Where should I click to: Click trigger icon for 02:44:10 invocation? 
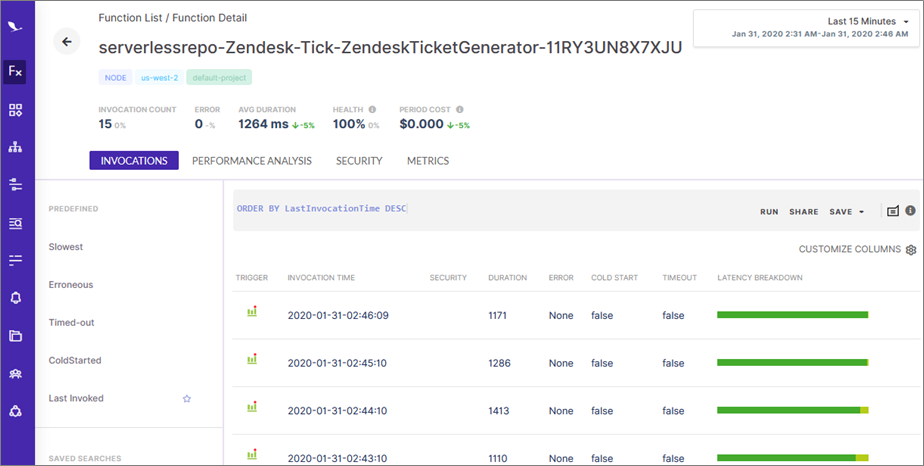(252, 407)
